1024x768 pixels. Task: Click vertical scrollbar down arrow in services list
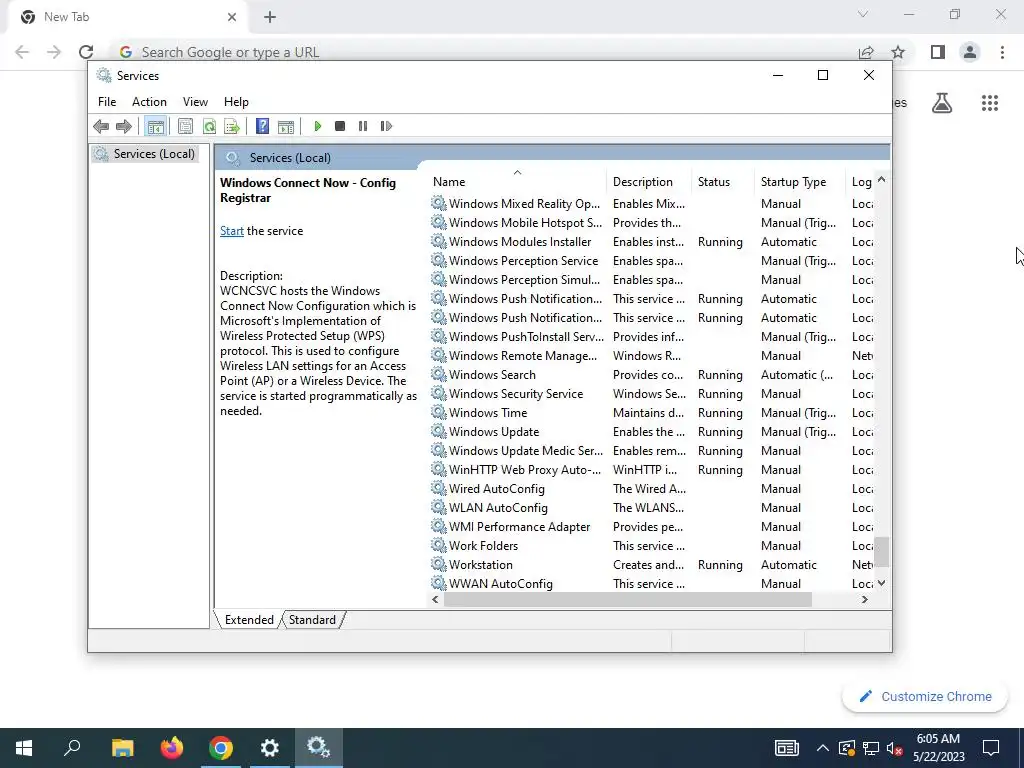(882, 583)
